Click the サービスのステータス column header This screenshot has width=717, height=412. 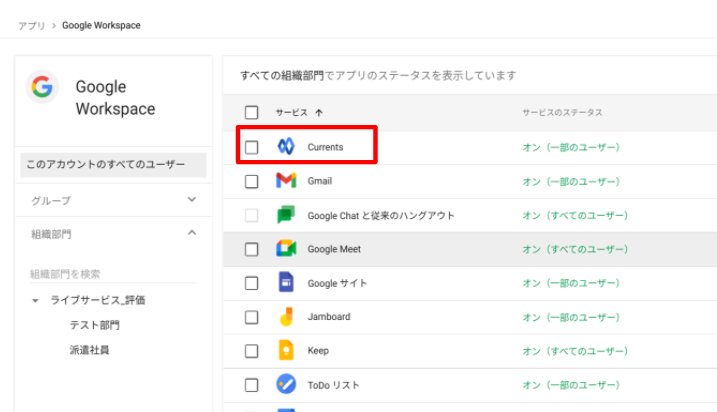point(562,112)
